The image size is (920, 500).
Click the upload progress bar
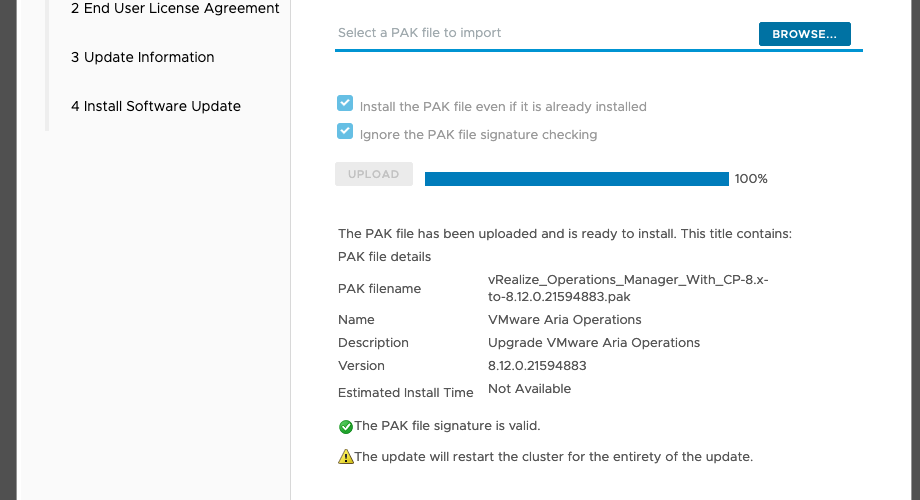tap(577, 179)
